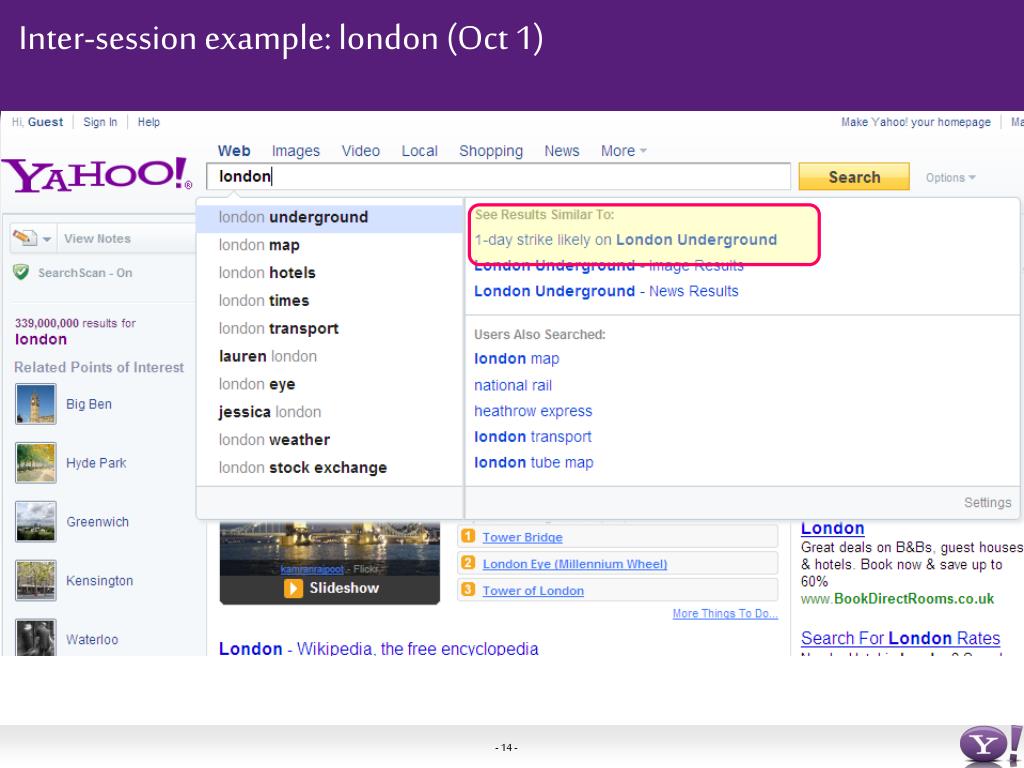This screenshot has height=768, width=1024.
Task: Click the Big Ben point of interest label
Action: click(89, 404)
